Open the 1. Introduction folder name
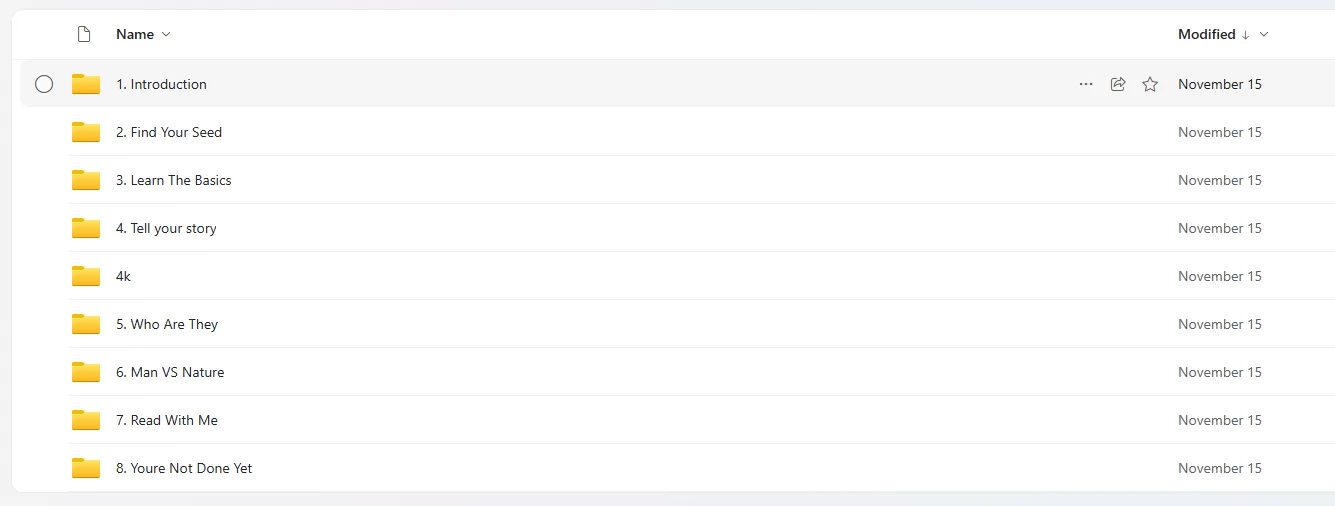 coord(161,84)
